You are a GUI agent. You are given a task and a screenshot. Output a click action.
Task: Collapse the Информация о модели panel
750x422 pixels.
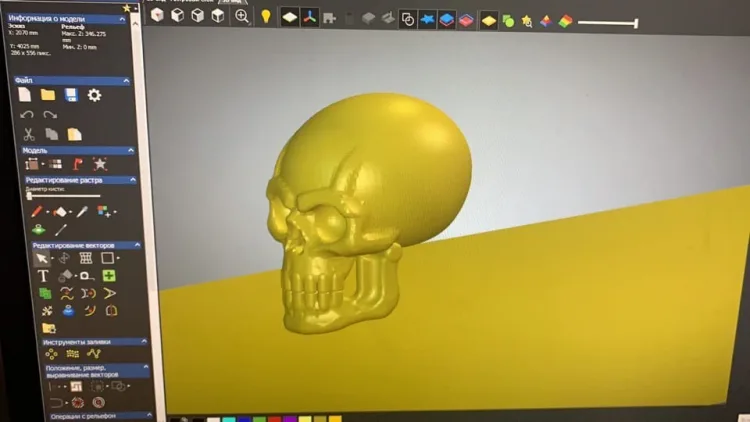pyautogui.click(x=122, y=19)
